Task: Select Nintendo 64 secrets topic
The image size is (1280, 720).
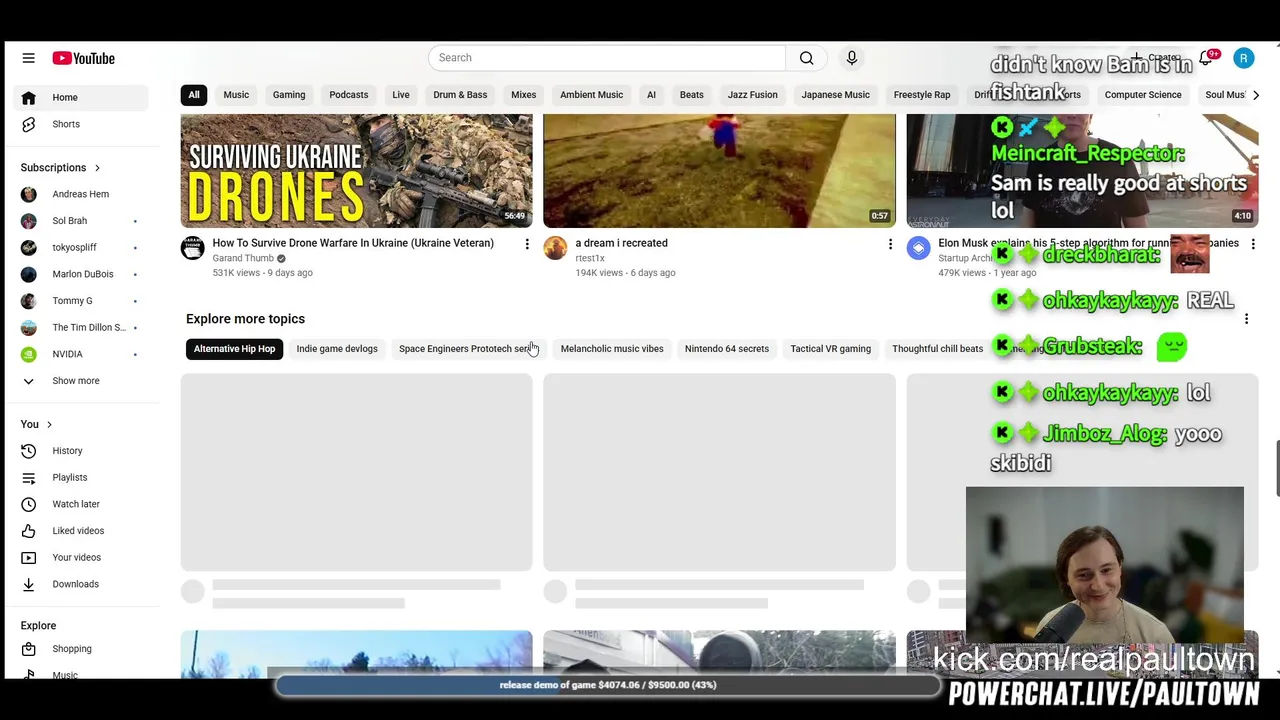Action: (727, 349)
